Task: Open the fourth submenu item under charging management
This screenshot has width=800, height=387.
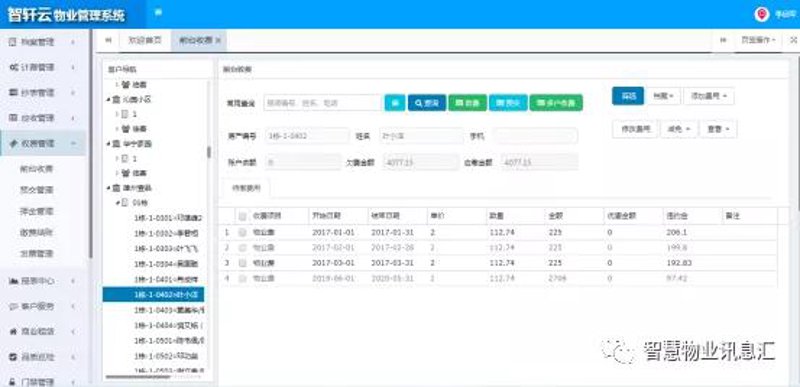Action: click(x=36, y=233)
